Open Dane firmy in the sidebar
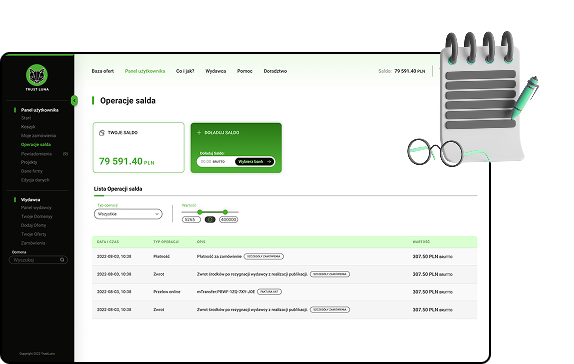The height and width of the screenshot is (364, 574). point(32,171)
